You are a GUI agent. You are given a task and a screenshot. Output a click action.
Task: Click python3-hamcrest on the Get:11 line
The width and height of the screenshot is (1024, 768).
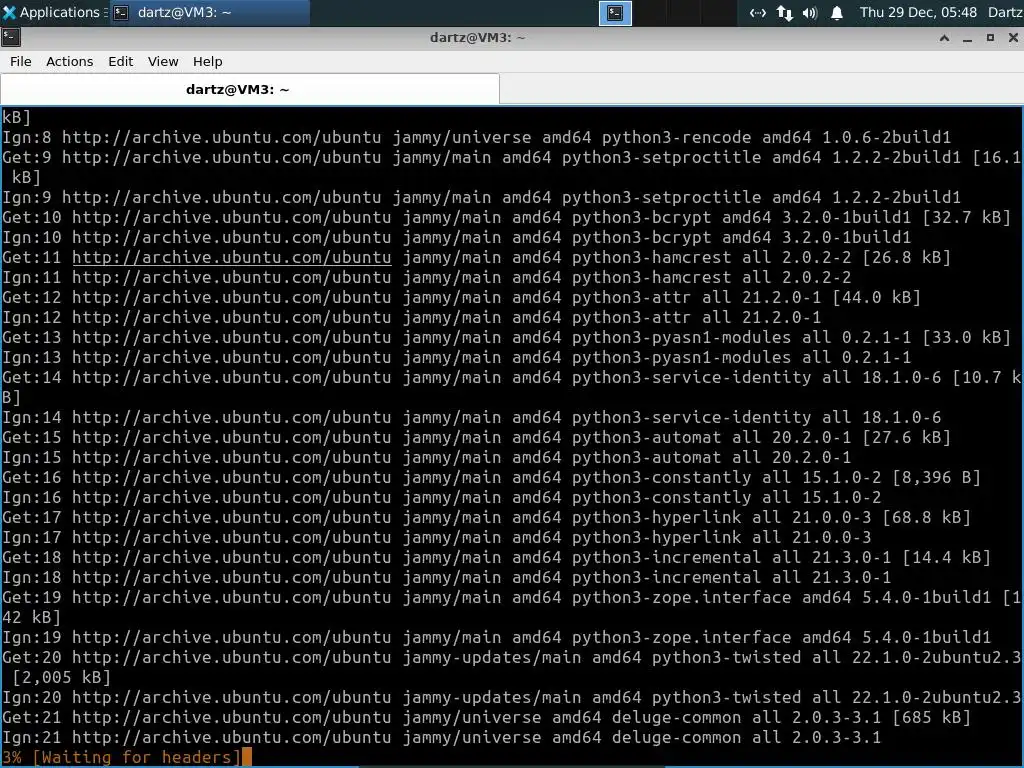tap(652, 257)
